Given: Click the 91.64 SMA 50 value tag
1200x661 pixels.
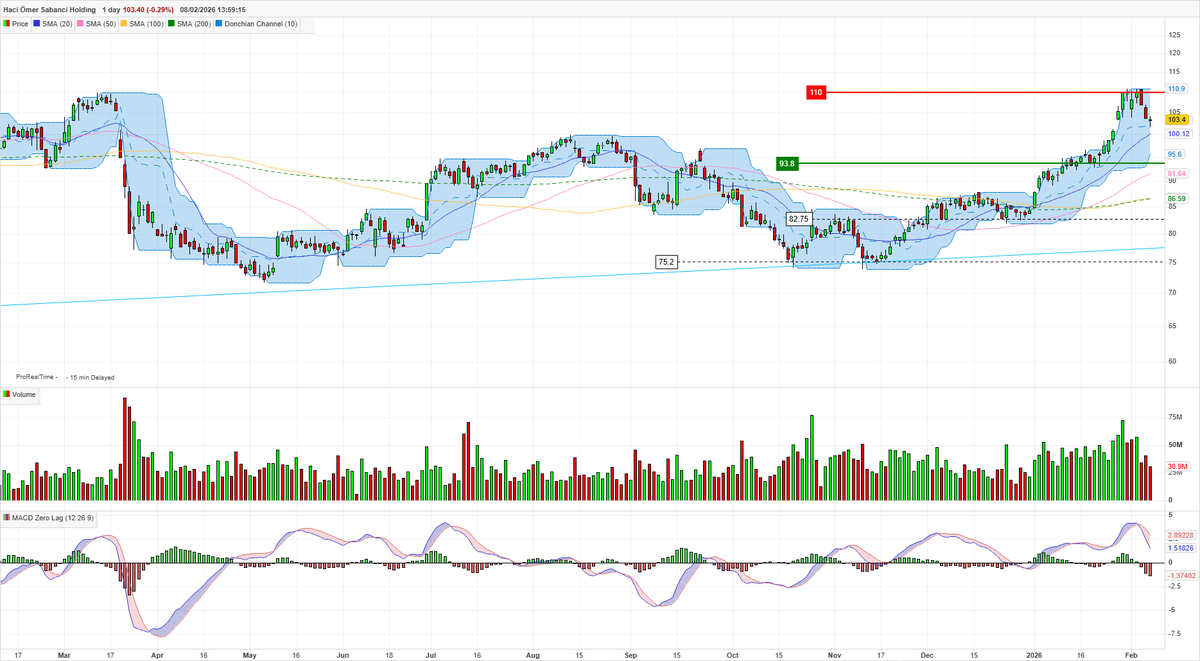Looking at the screenshot, I should (x=1177, y=173).
